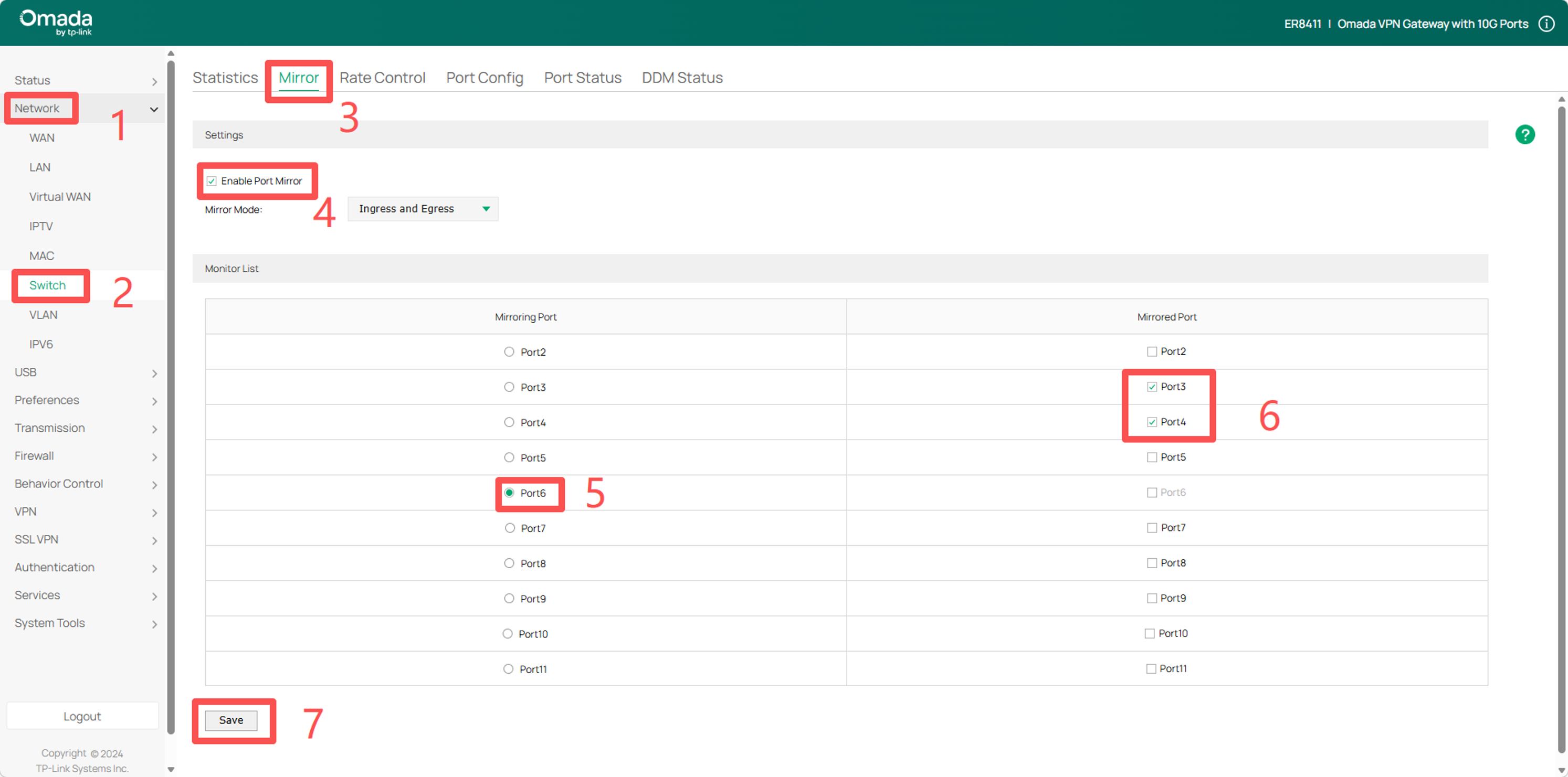Image resolution: width=1568 pixels, height=777 pixels.
Task: Open the Mirror Mode dropdown
Action: (x=423, y=209)
